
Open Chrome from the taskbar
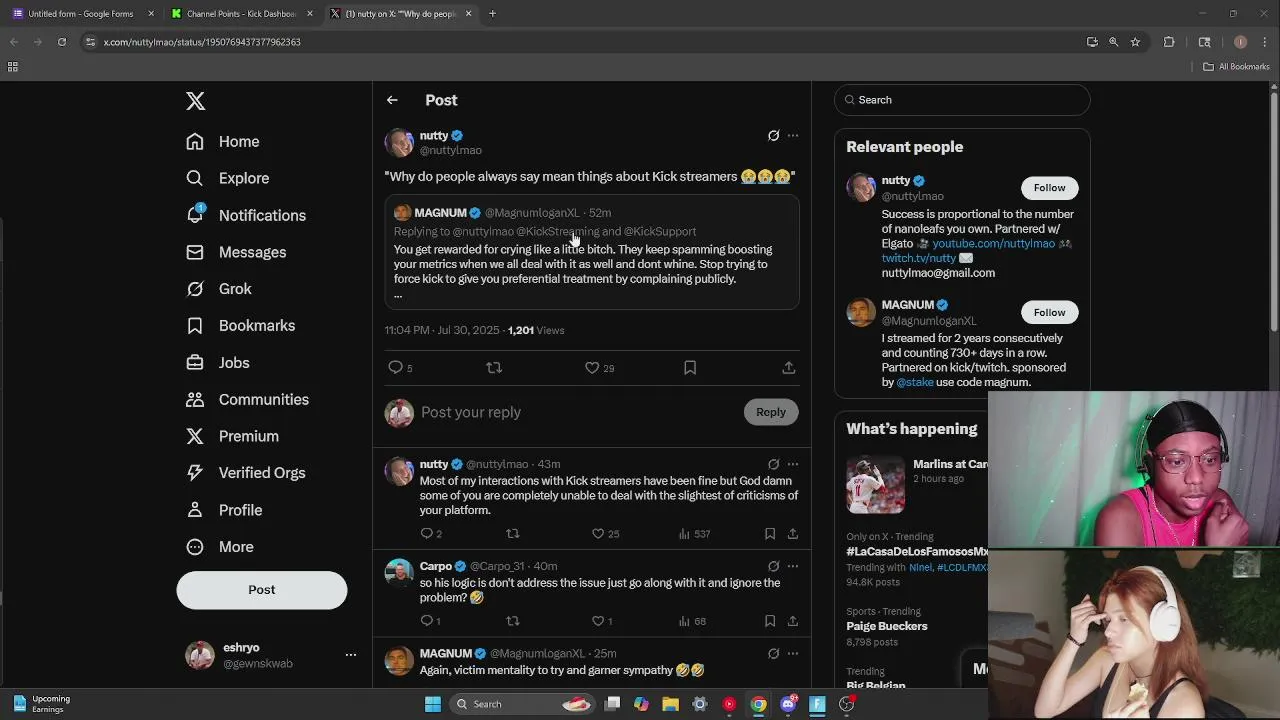759,704
